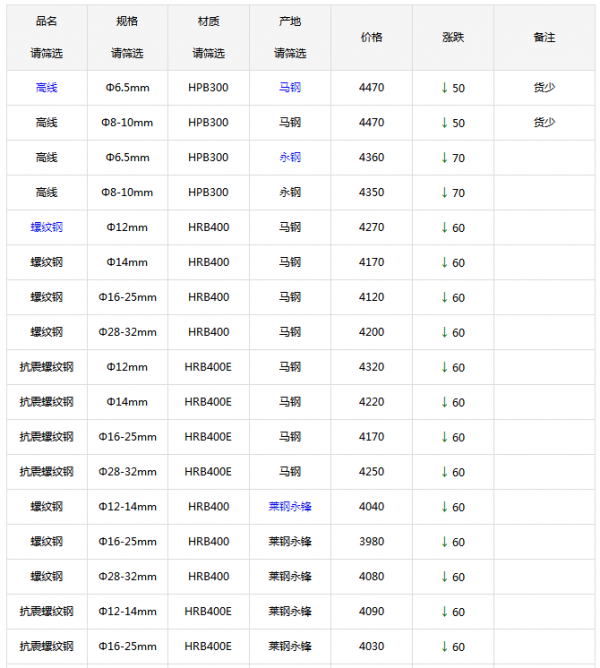This screenshot has width=600, height=668.
Task: Click the 涨跌 column header
Action: coord(453,37)
